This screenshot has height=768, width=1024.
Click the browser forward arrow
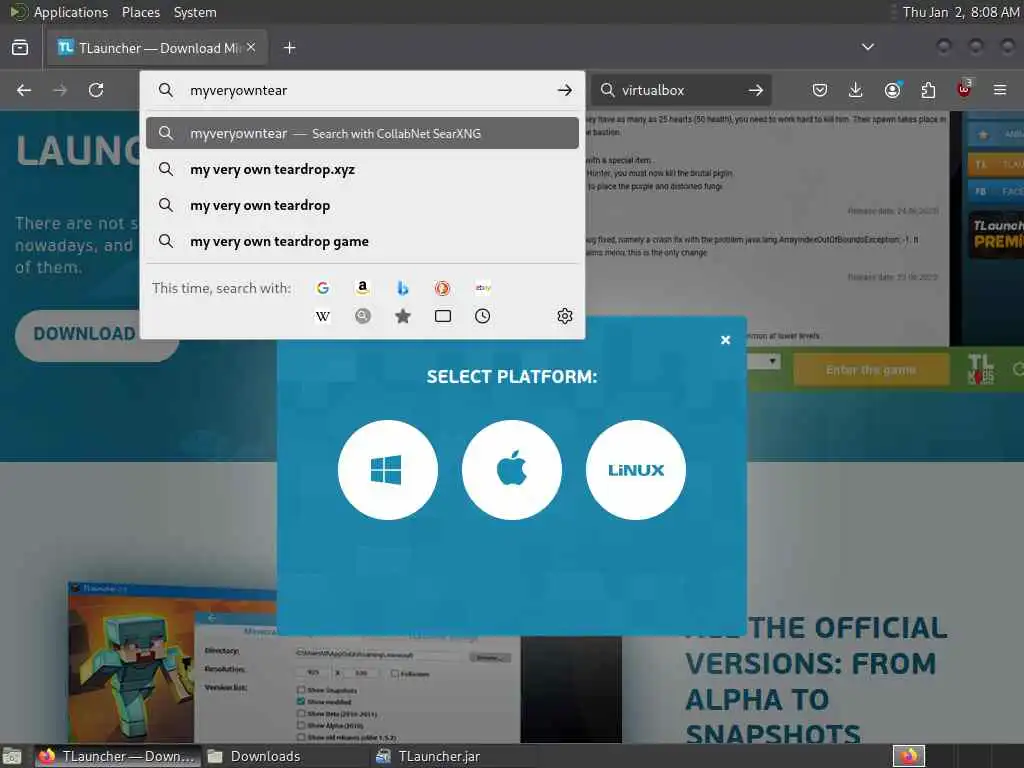click(x=60, y=90)
